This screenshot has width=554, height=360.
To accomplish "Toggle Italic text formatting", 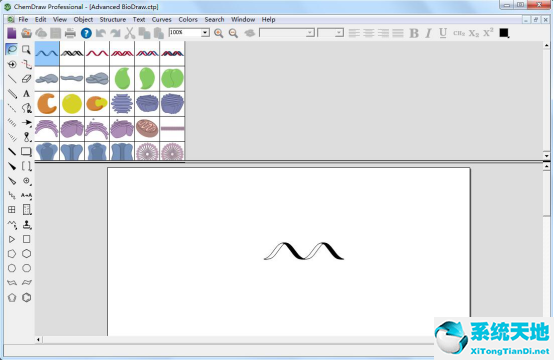I will pos(428,33).
